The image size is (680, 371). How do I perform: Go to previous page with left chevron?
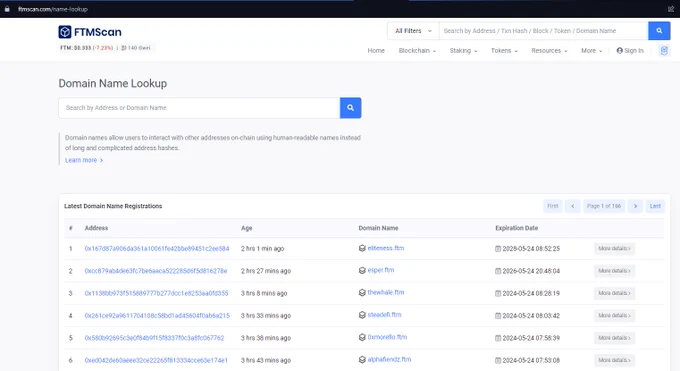coord(572,206)
